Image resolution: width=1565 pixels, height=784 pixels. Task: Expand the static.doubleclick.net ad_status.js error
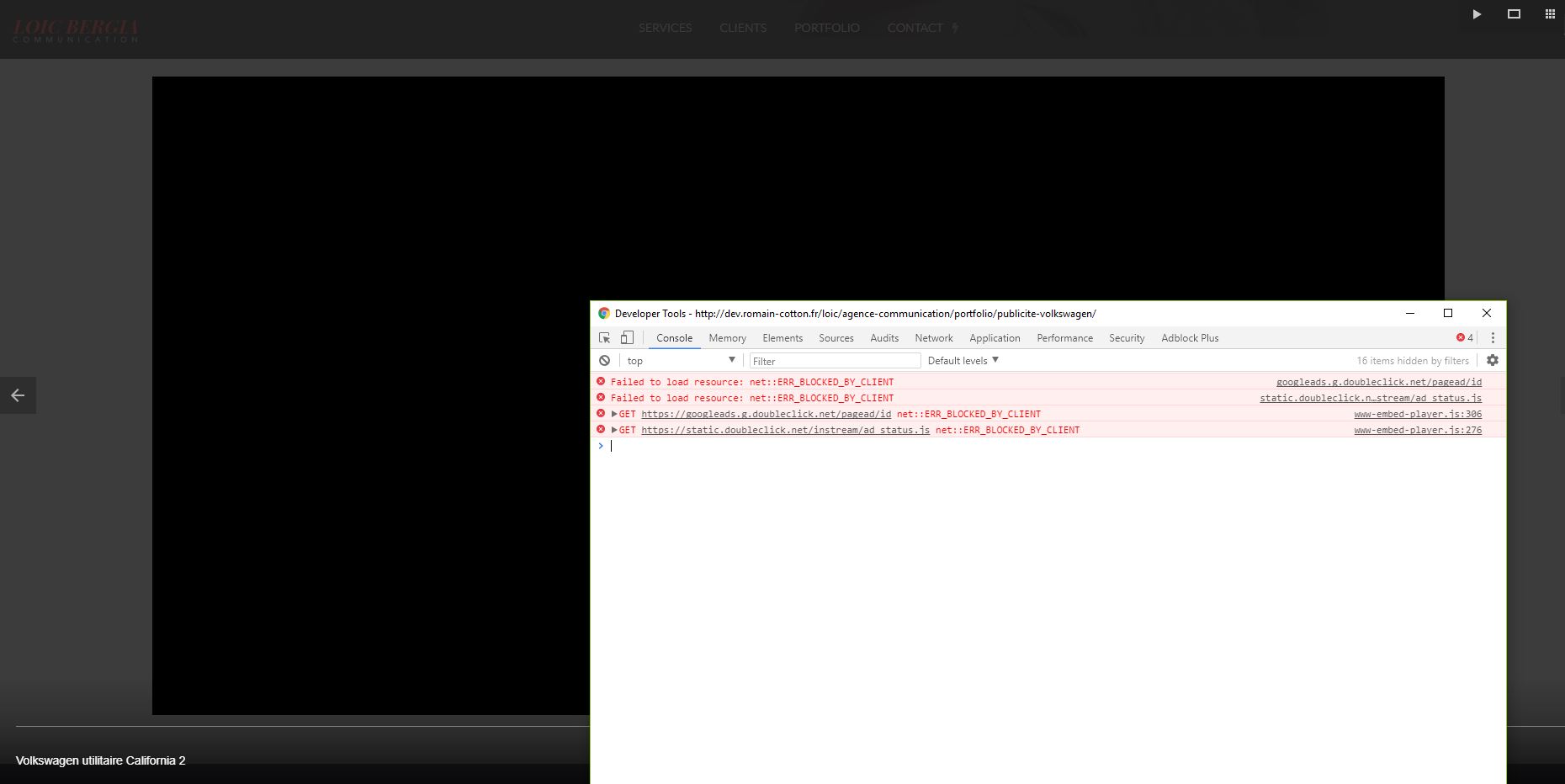point(615,430)
